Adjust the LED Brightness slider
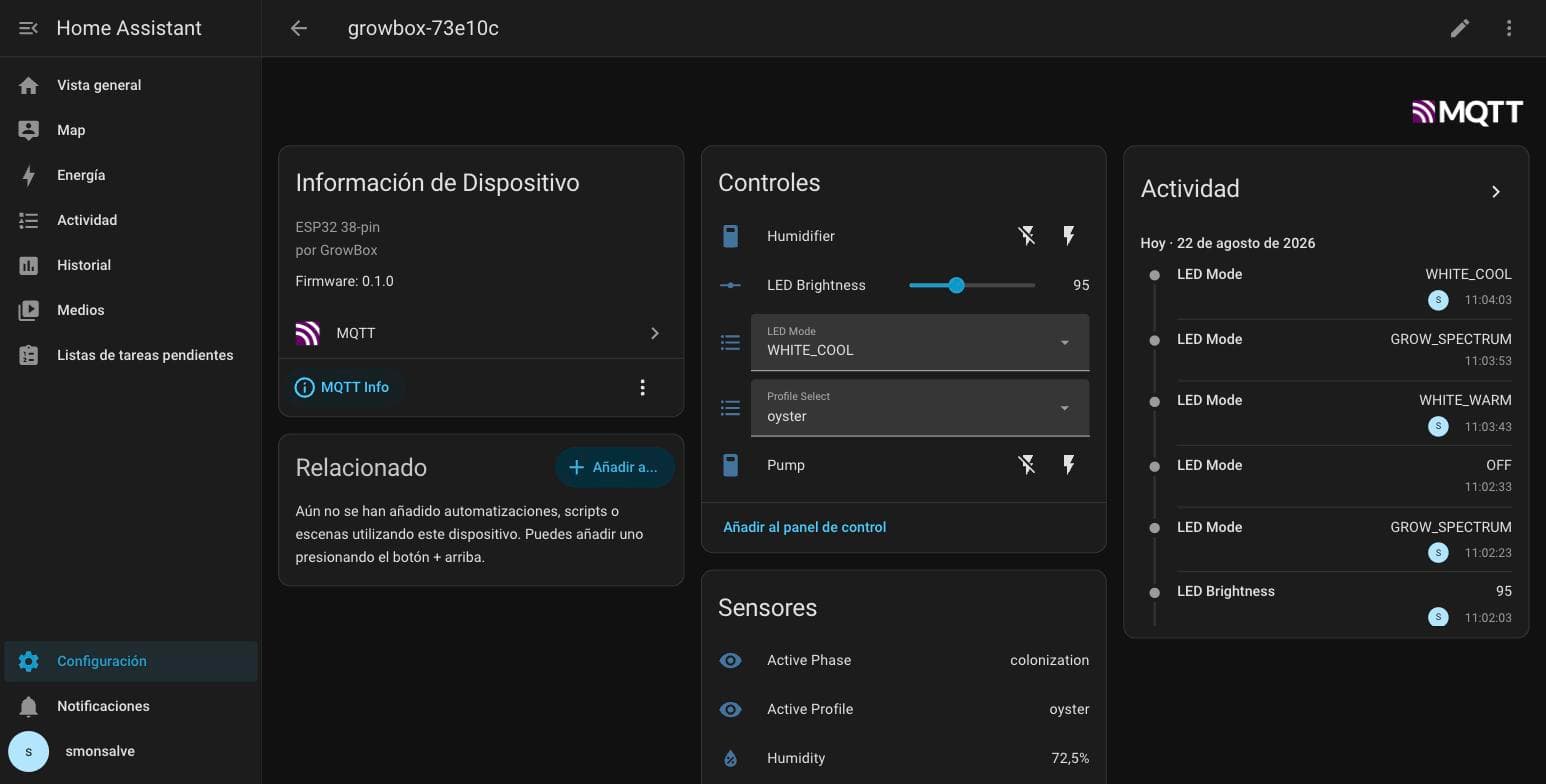Image resolution: width=1546 pixels, height=784 pixels. (x=972, y=285)
